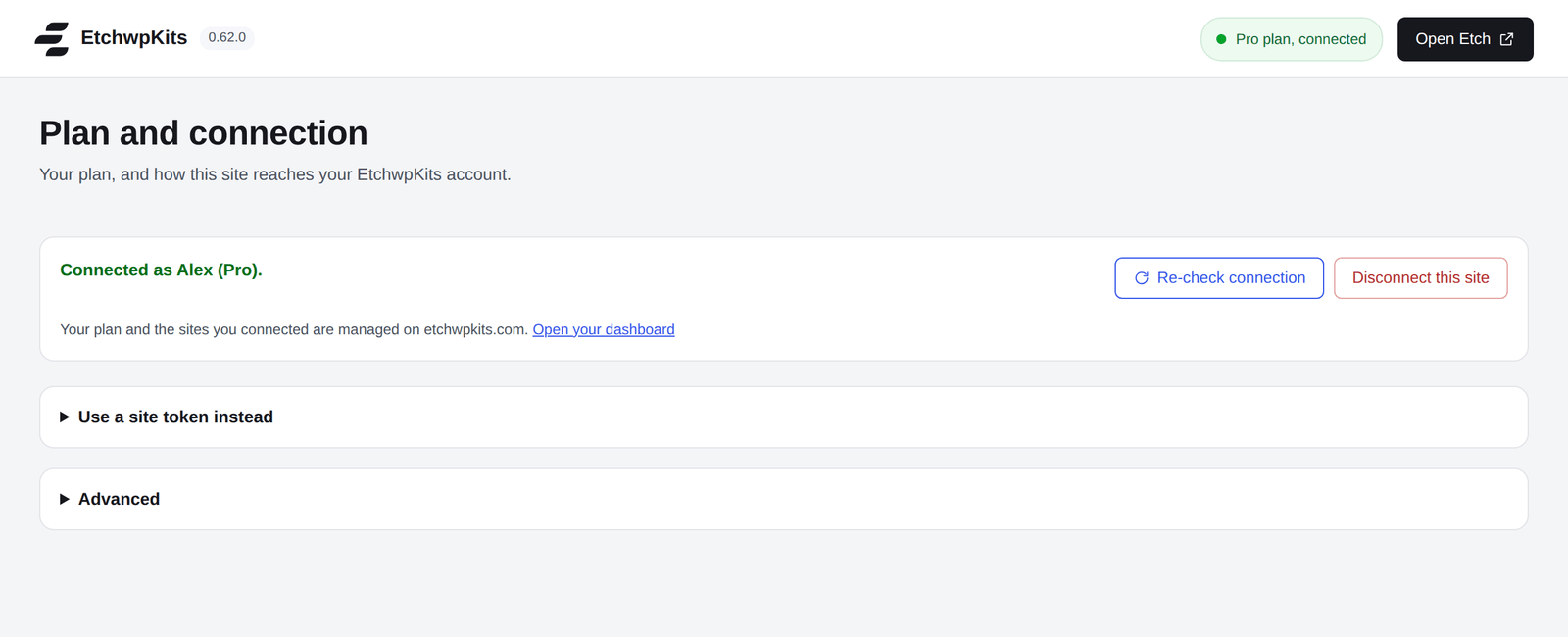Click the green connection status dot
This screenshot has width=1568, height=637.
click(x=1221, y=39)
